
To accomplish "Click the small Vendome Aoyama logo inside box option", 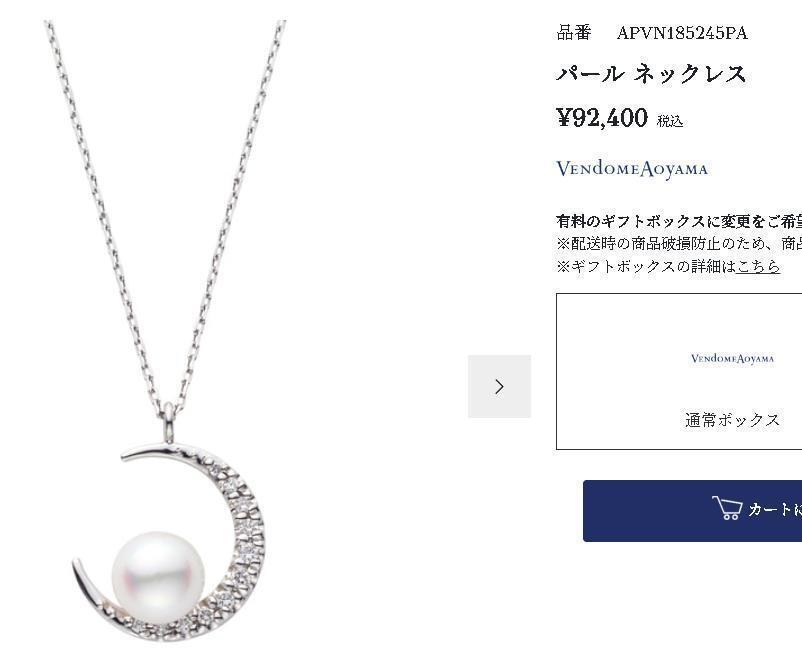I will 732,358.
